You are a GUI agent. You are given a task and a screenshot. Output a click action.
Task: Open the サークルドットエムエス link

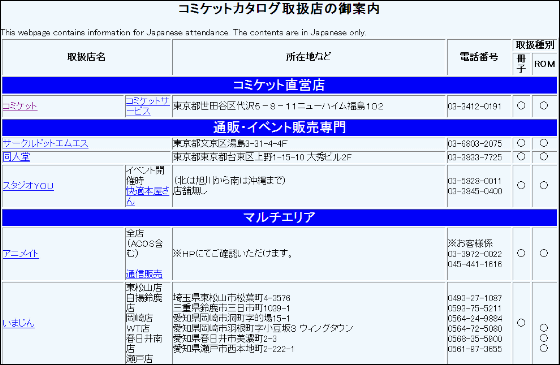click(x=45, y=144)
